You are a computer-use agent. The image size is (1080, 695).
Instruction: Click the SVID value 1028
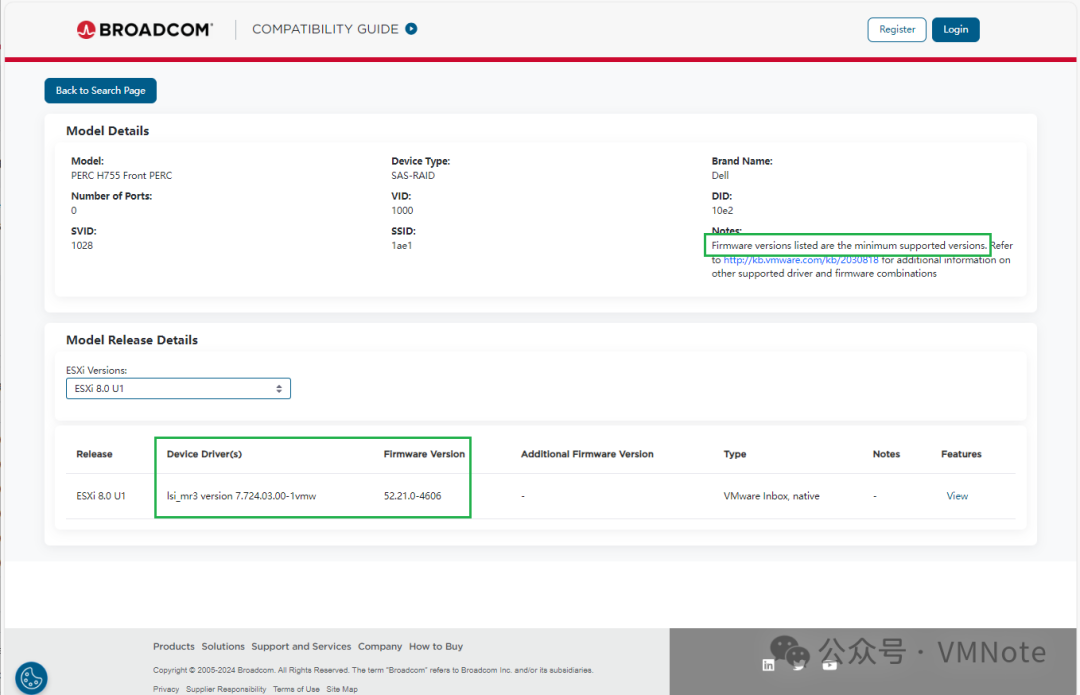tap(82, 246)
